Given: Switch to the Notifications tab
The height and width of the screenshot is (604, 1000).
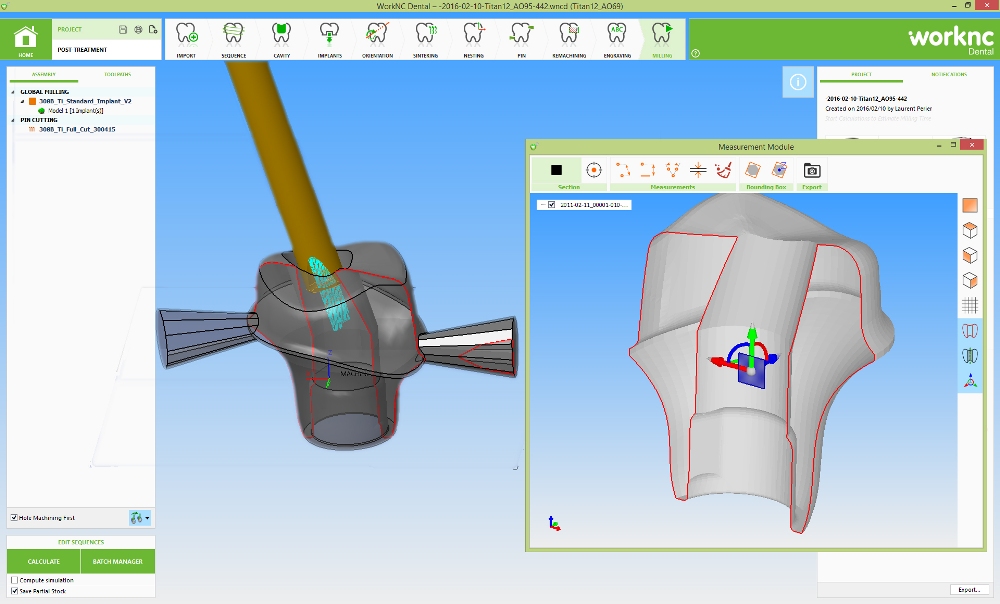Looking at the screenshot, I should (948, 75).
